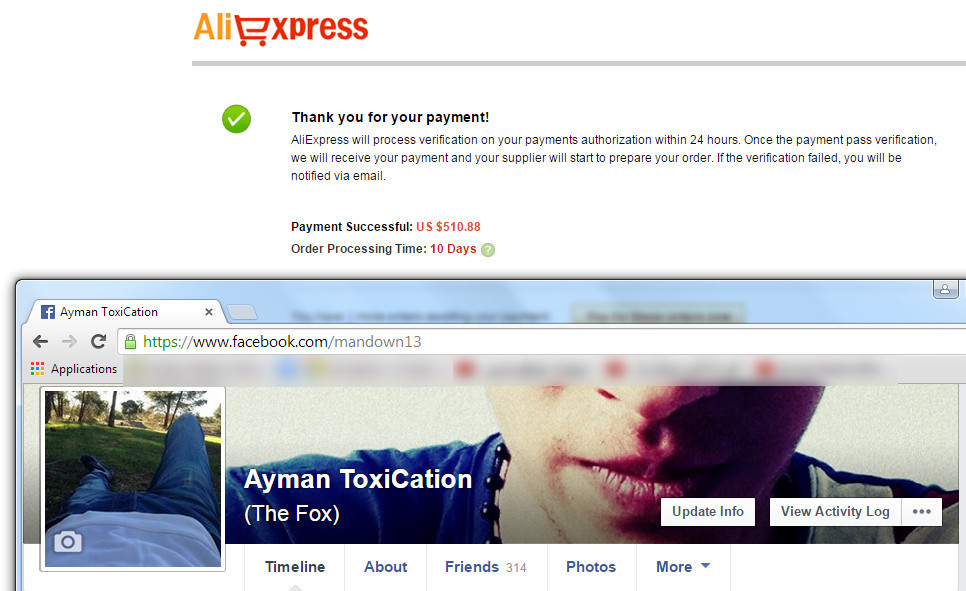Click the AliExpress shopping cart logo

pos(281,28)
